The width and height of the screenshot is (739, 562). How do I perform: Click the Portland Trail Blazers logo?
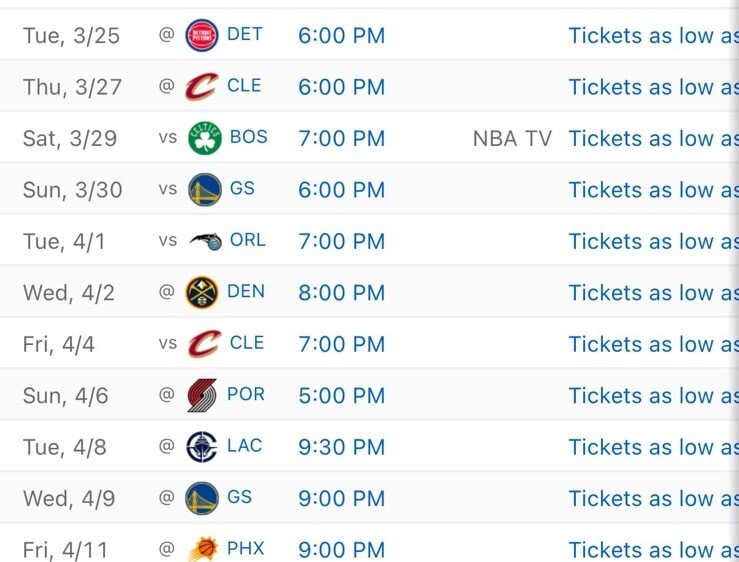pyautogui.click(x=202, y=396)
